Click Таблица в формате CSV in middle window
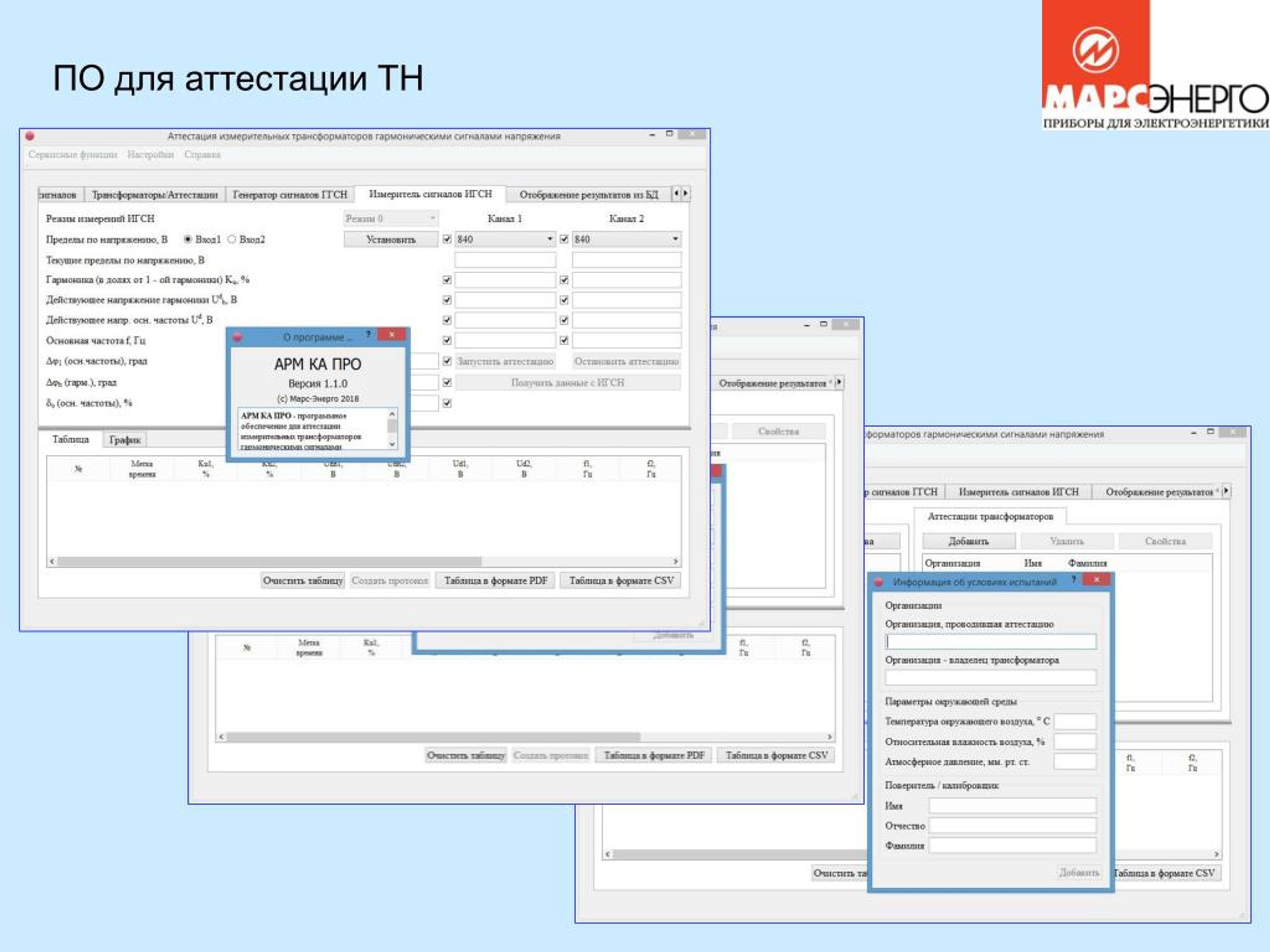Screen dimensions: 1270x952 click(776, 755)
